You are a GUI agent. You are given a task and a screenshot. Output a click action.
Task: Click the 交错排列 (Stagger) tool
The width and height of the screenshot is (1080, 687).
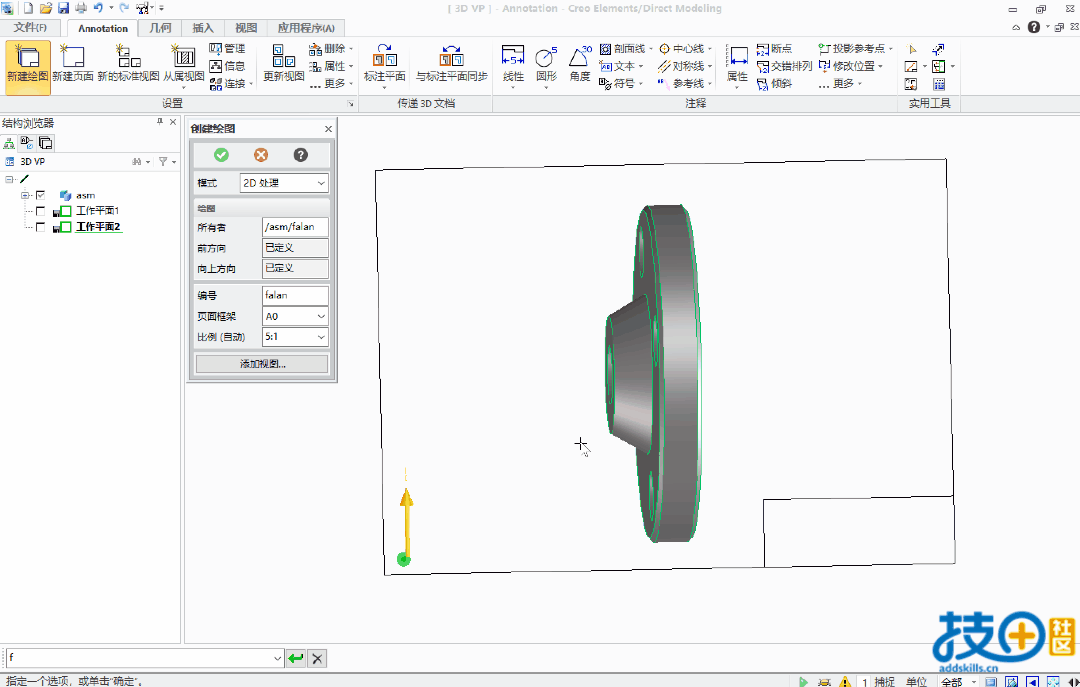click(784, 66)
